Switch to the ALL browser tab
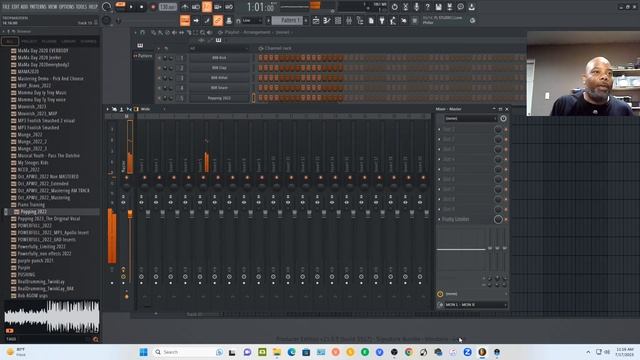Image resolution: width=640 pixels, height=360 pixels. 10,41
